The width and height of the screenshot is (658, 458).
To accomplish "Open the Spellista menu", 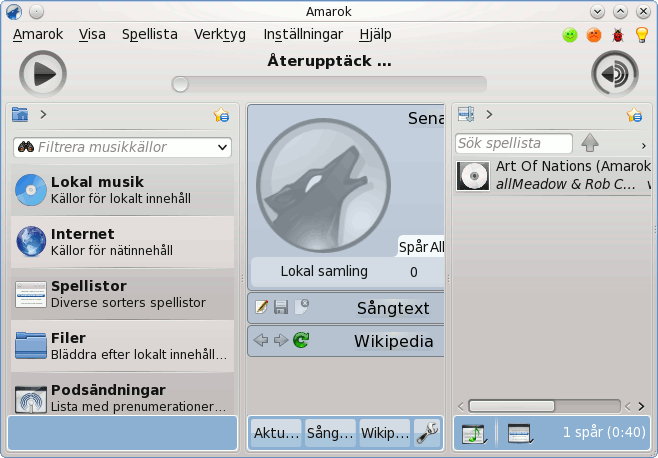I will pos(149,34).
